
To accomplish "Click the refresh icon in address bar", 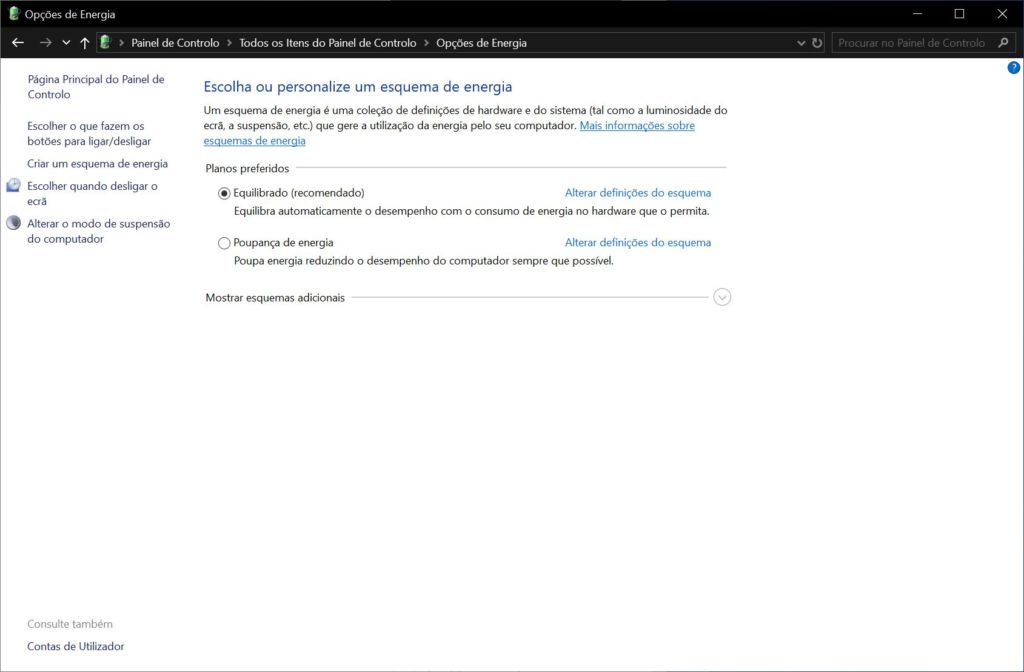I will (817, 43).
